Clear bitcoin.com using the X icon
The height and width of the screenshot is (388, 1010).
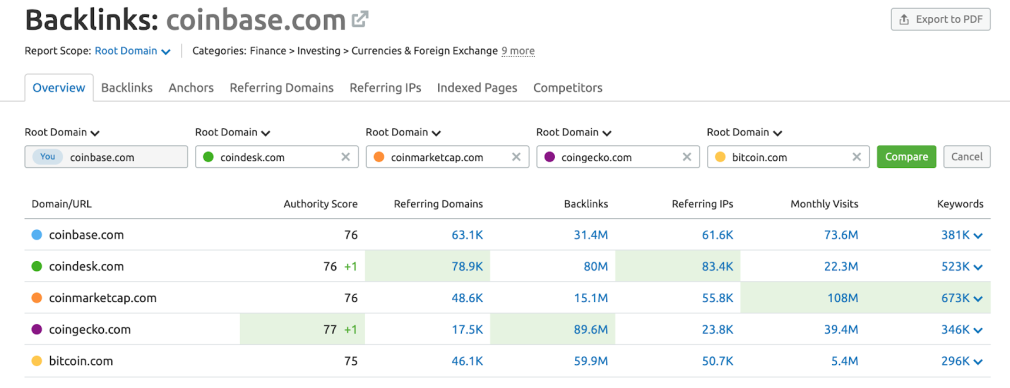[x=857, y=157]
